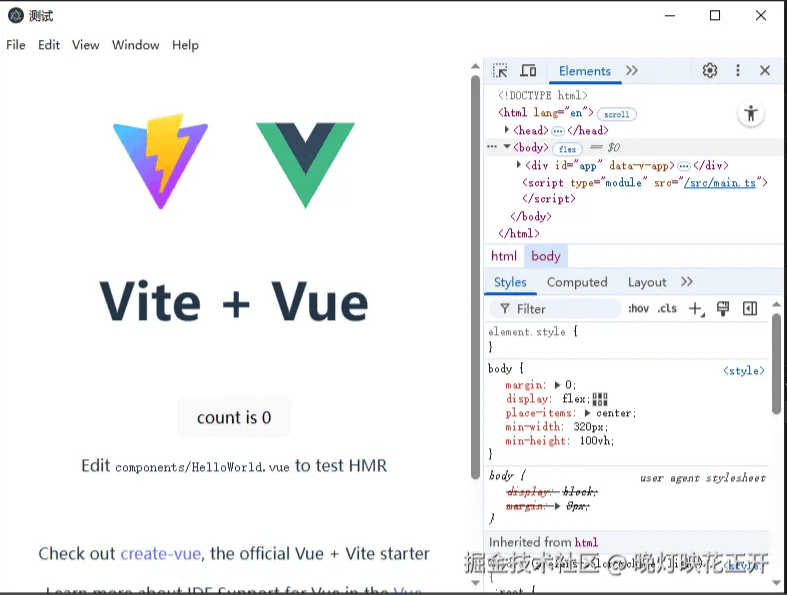787x595 pixels.
Task: Open DevTools settings gear
Action: 710,70
